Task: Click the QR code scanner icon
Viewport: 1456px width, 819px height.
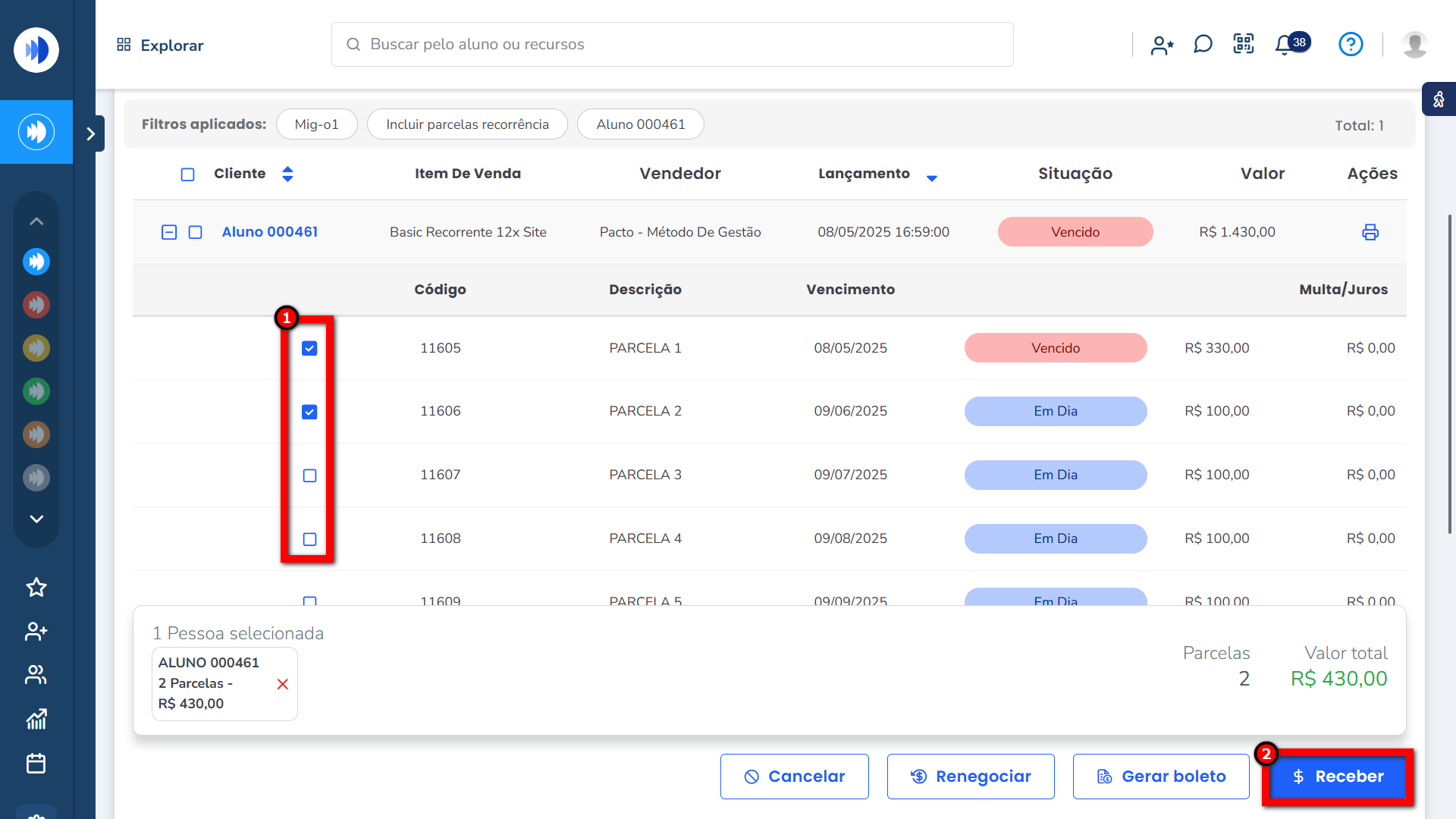Action: tap(1244, 44)
